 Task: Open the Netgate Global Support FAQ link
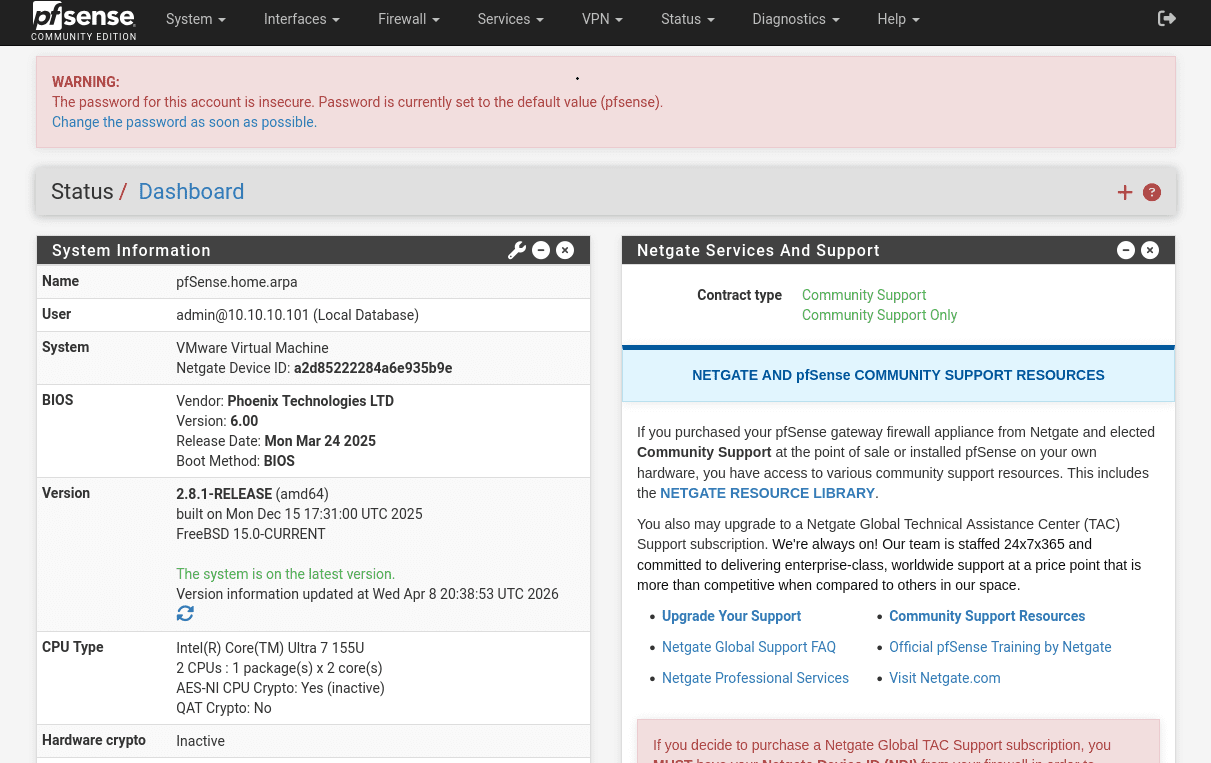pos(749,647)
